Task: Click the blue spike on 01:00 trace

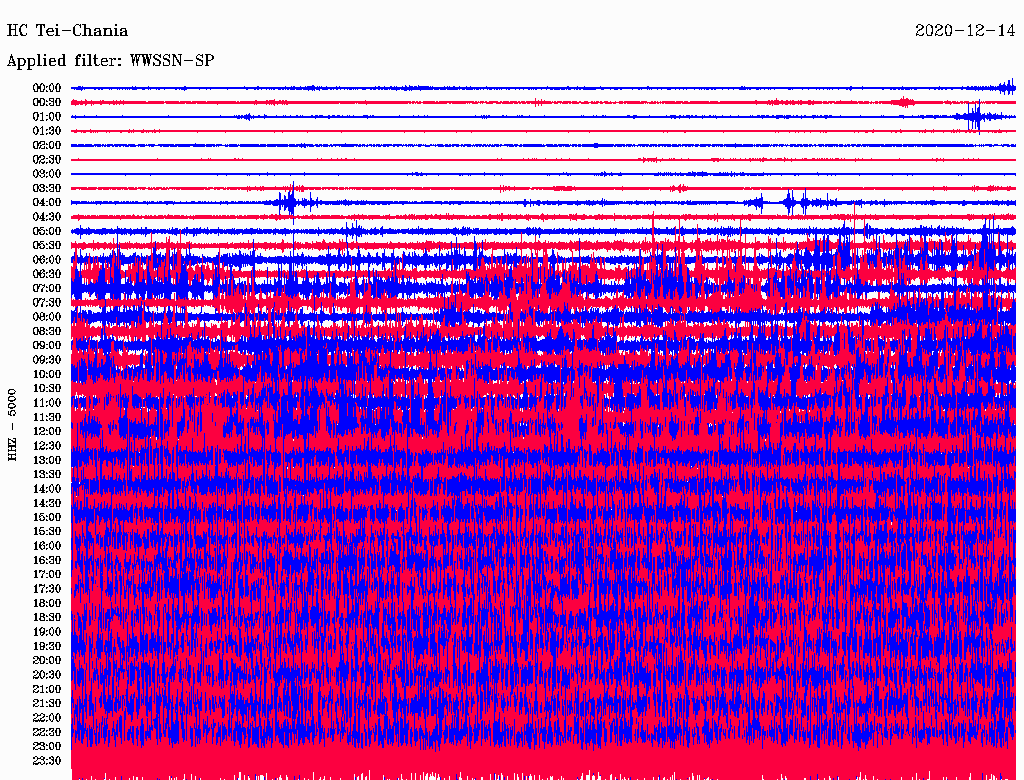Action: (x=975, y=117)
